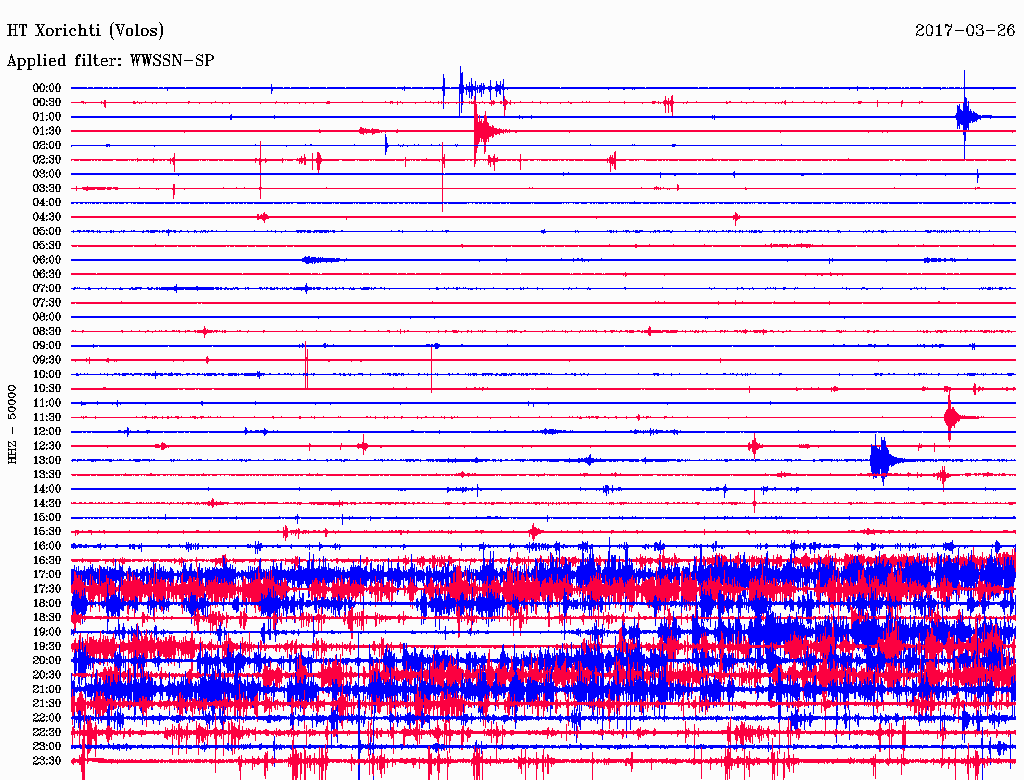Click the station title HT Xorichti (Volos)
The height and width of the screenshot is (780, 1024).
pos(85,31)
